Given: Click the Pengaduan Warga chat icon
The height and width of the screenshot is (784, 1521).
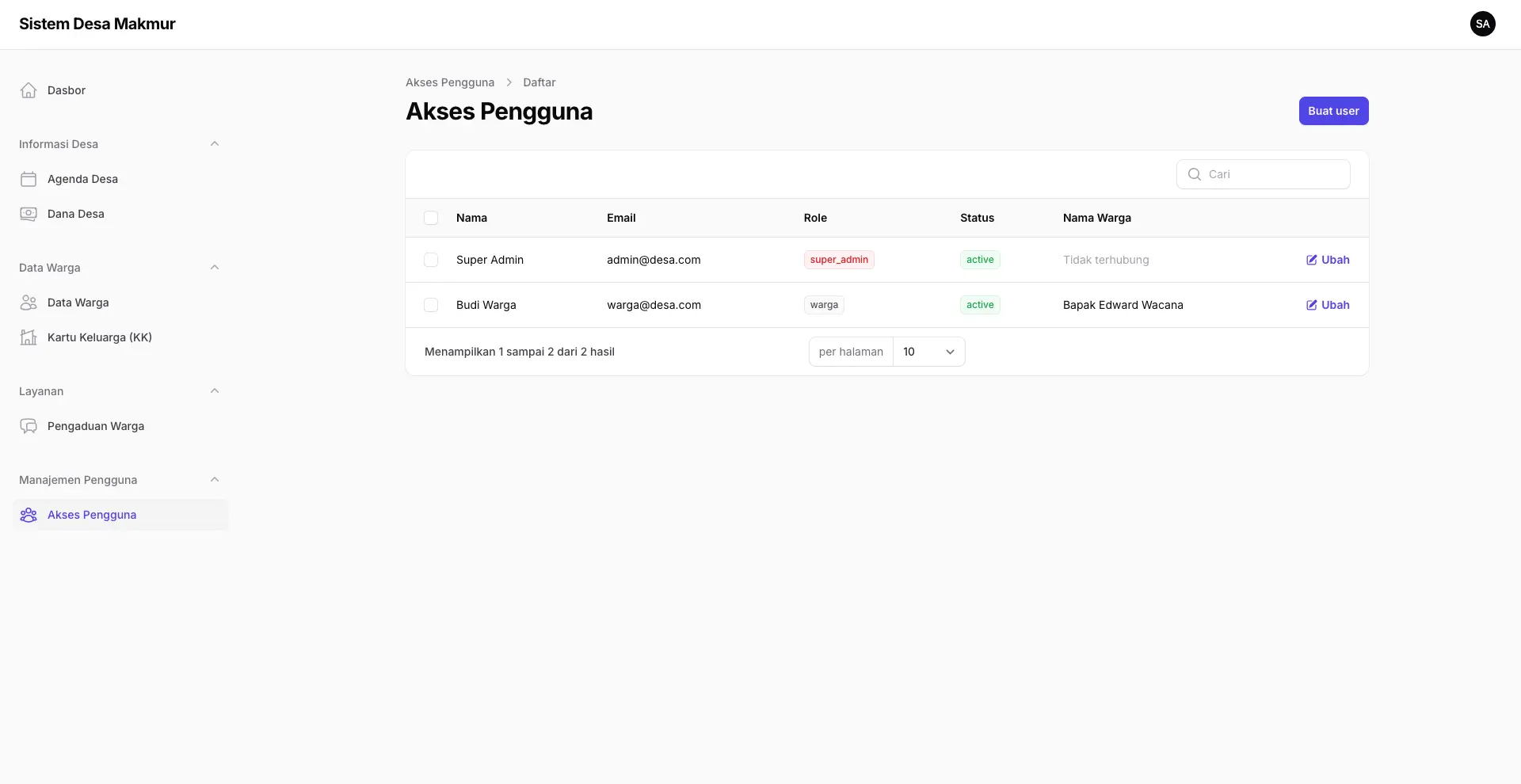Looking at the screenshot, I should pos(29,426).
